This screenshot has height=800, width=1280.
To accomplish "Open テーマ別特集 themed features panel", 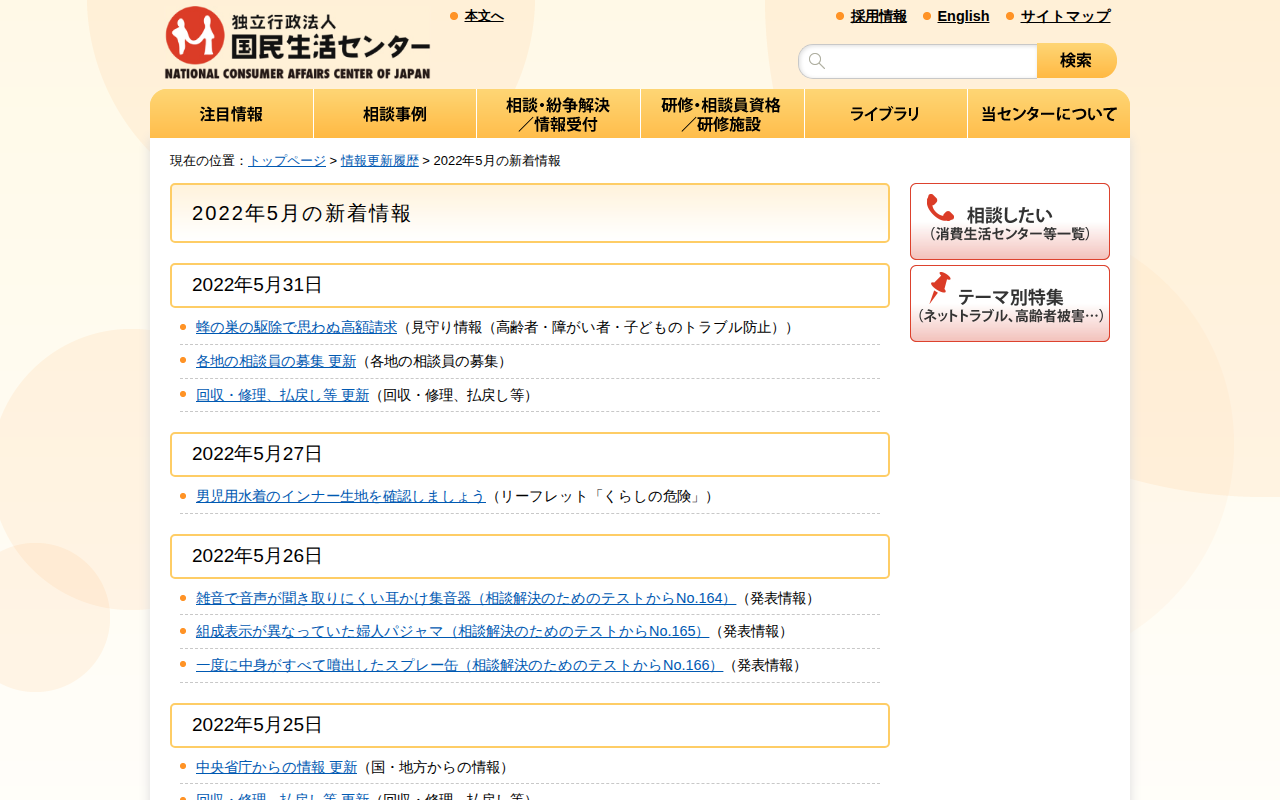I will click(x=1009, y=303).
